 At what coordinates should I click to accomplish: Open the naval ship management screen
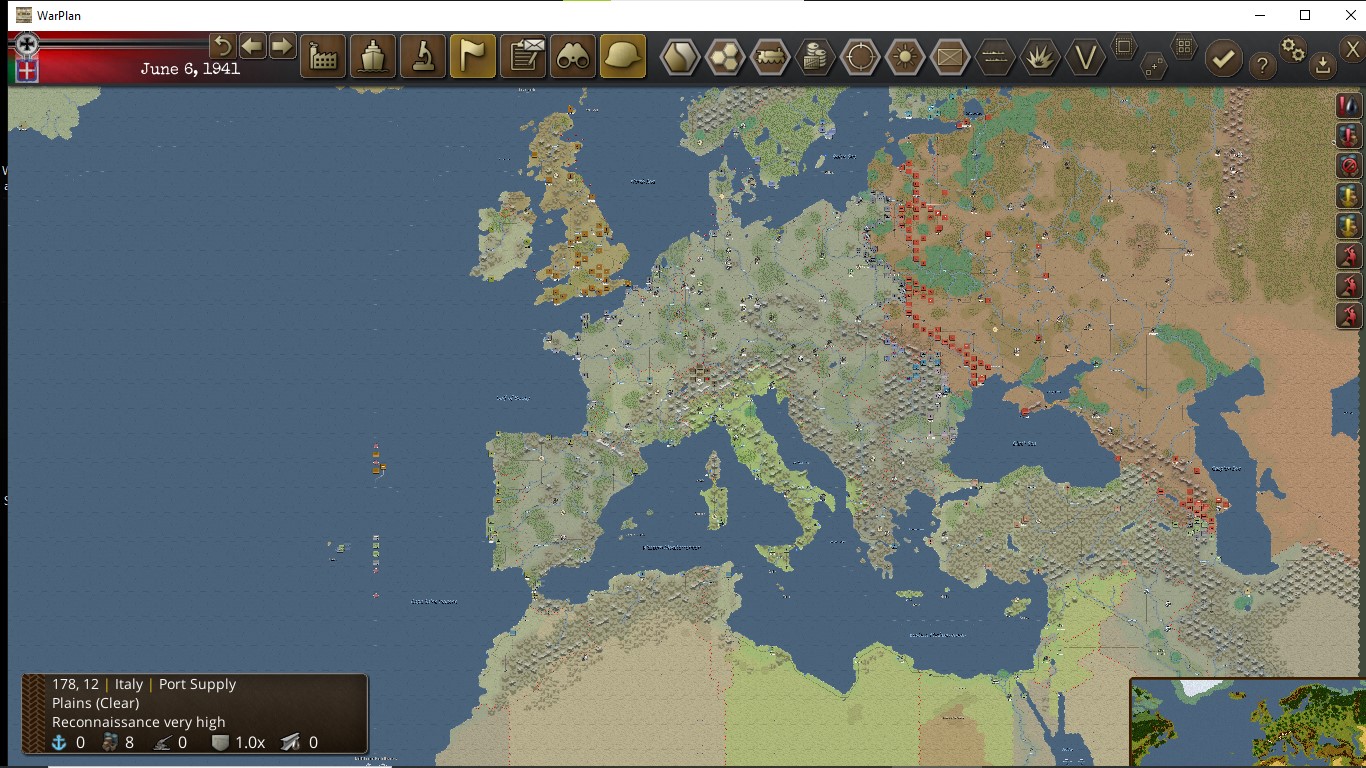tap(372, 57)
